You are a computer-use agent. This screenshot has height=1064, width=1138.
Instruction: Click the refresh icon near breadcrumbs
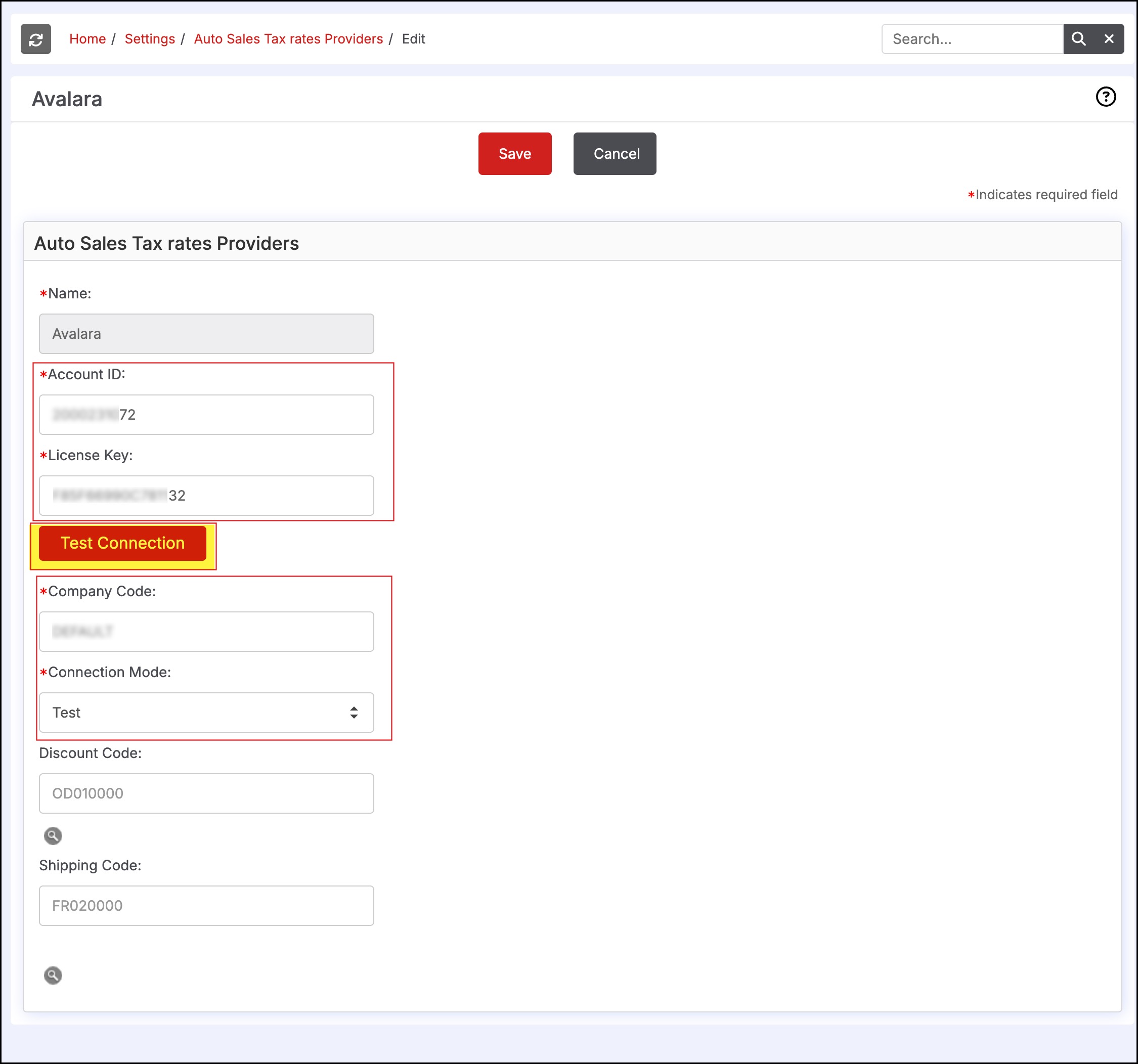point(35,39)
